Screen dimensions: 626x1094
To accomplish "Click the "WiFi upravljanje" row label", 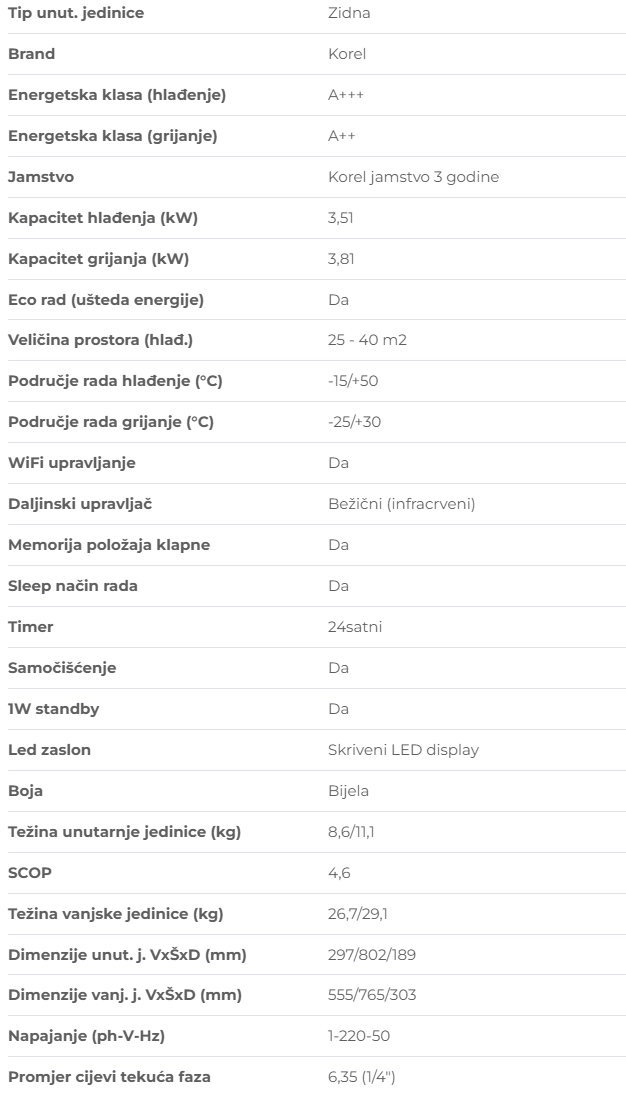I will pyautogui.click(x=72, y=463).
